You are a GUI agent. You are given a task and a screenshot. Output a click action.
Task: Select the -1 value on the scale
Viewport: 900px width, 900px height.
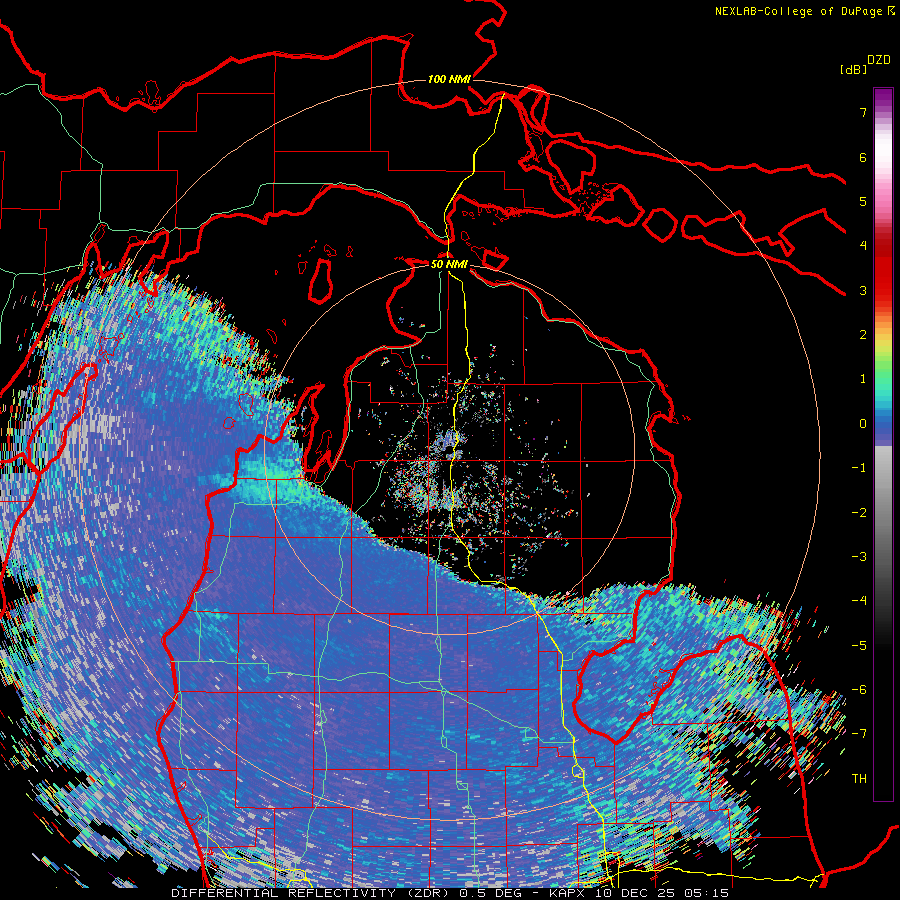coord(859,468)
